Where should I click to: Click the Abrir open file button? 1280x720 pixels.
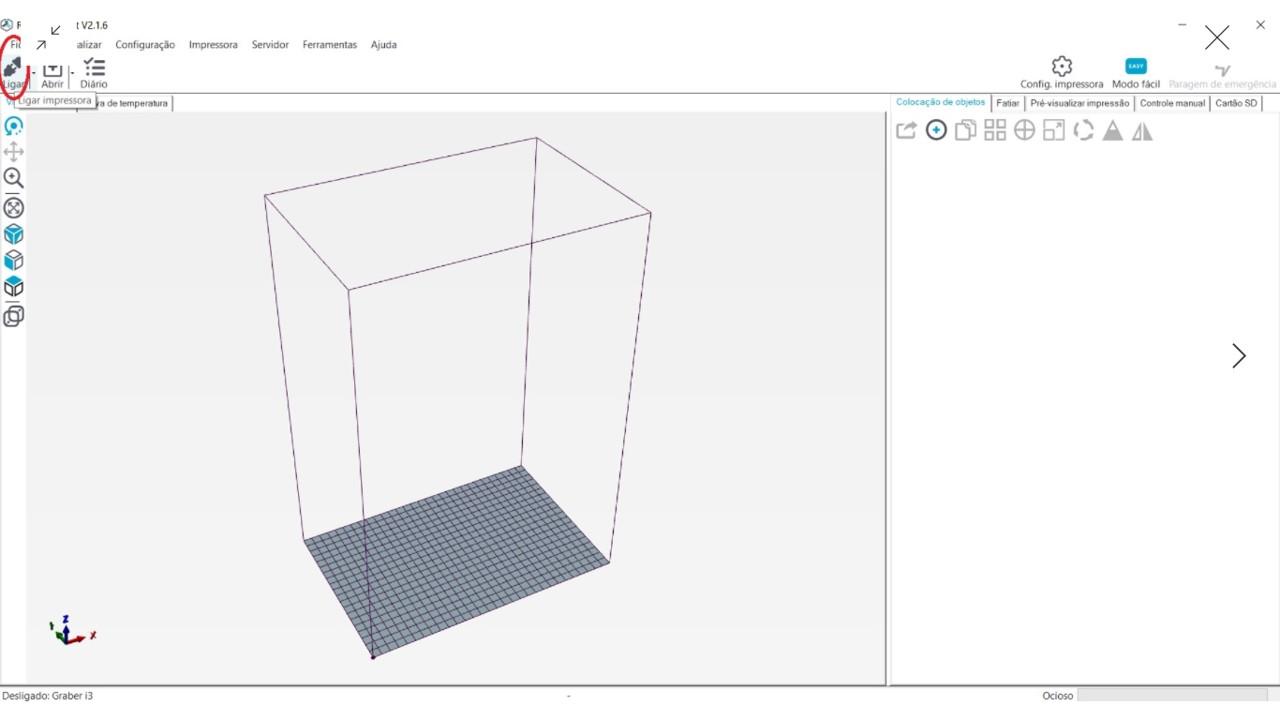coord(52,73)
